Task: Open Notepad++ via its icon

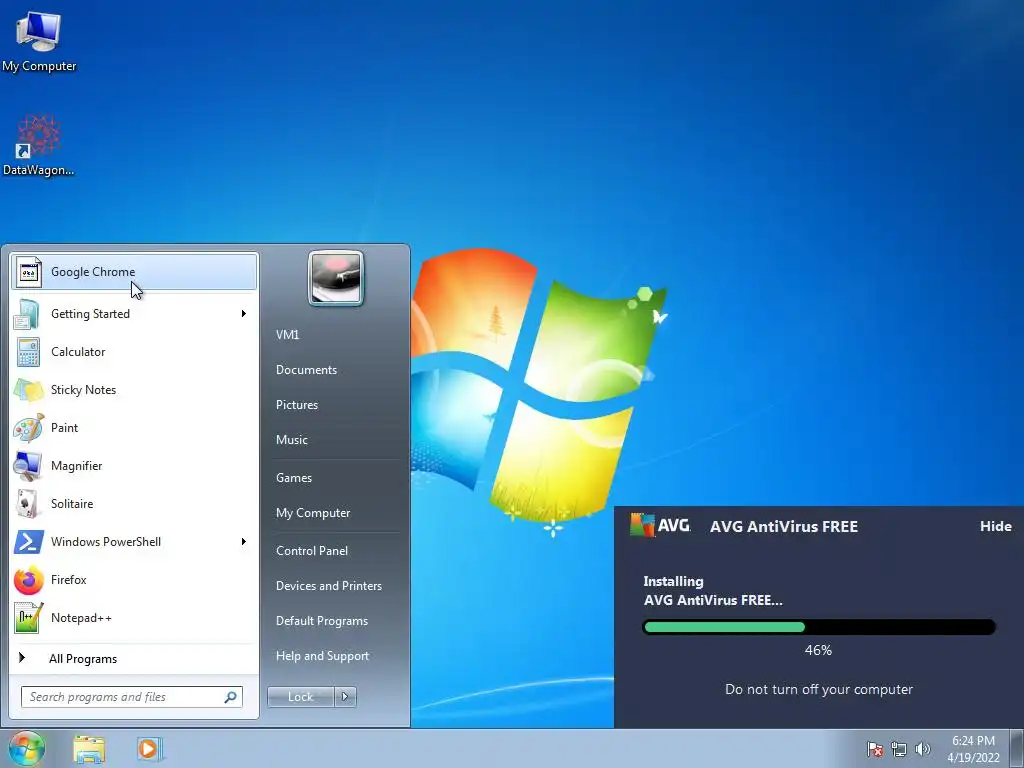Action: coord(29,618)
